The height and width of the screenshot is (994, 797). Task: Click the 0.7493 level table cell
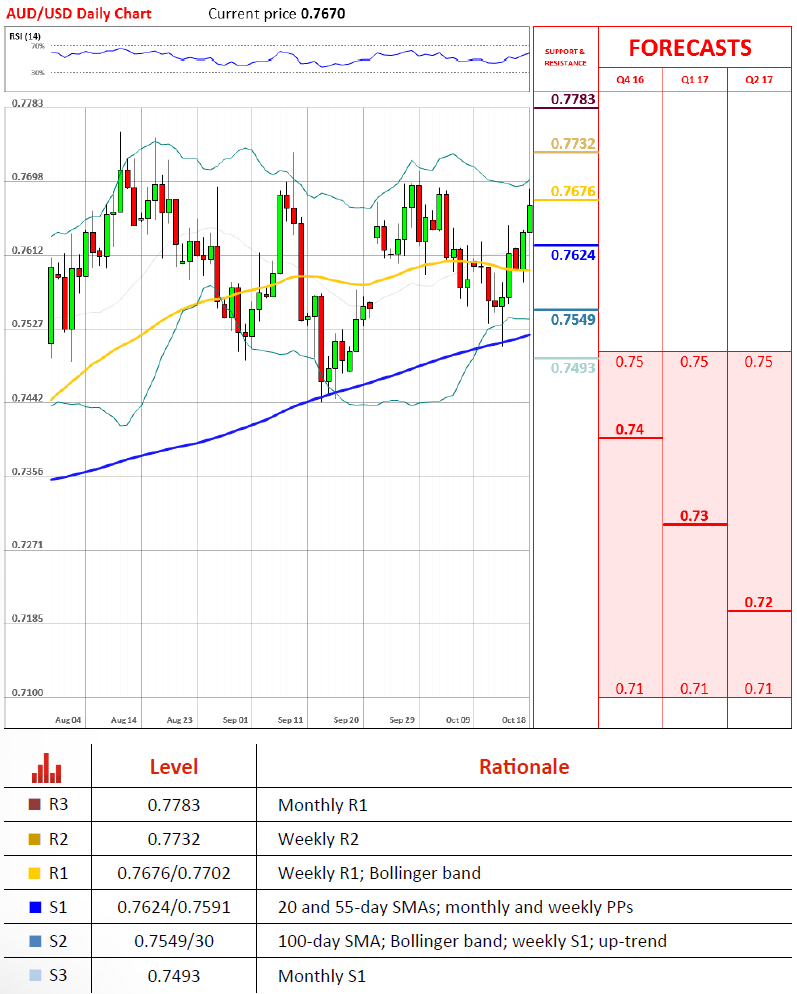174,976
